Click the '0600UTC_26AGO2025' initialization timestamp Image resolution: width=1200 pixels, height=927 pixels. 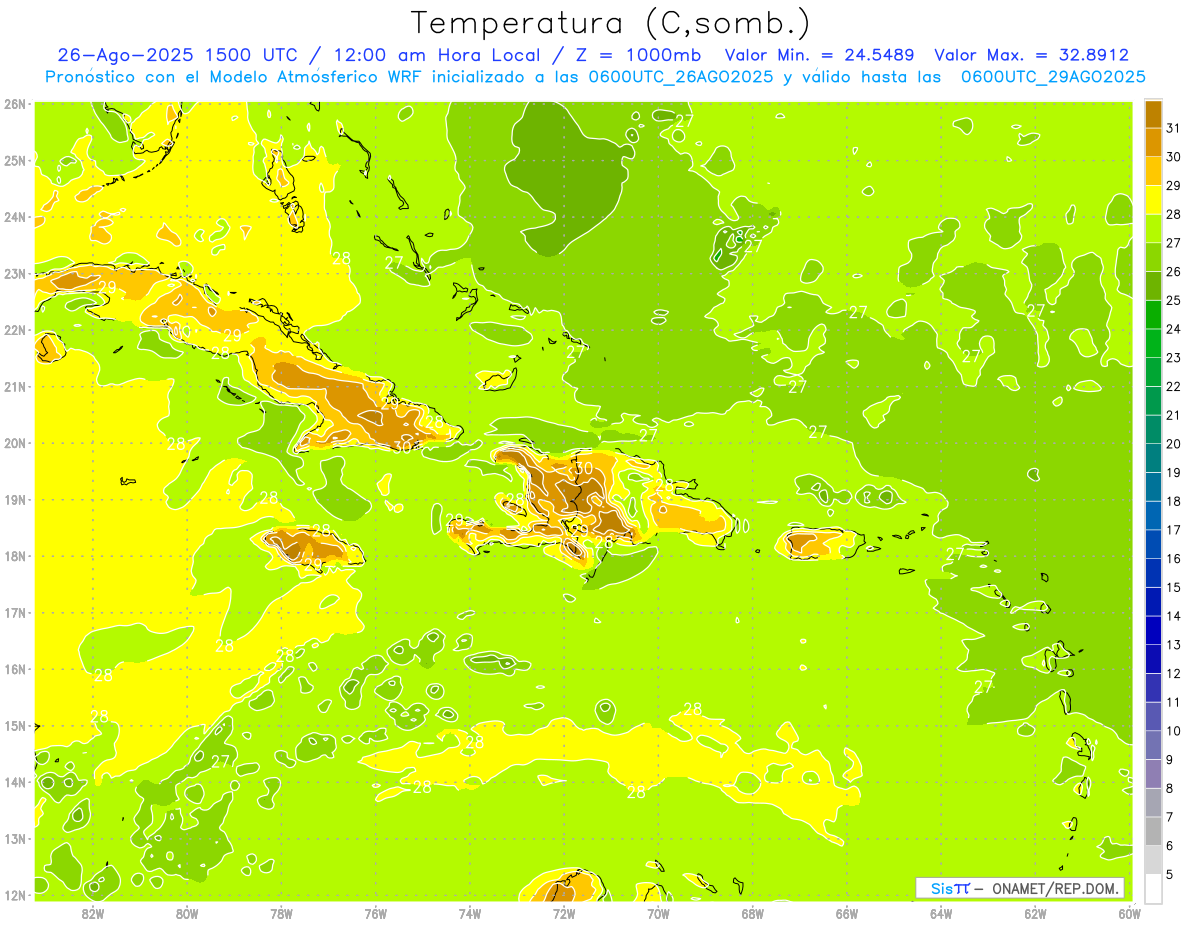(x=681, y=77)
